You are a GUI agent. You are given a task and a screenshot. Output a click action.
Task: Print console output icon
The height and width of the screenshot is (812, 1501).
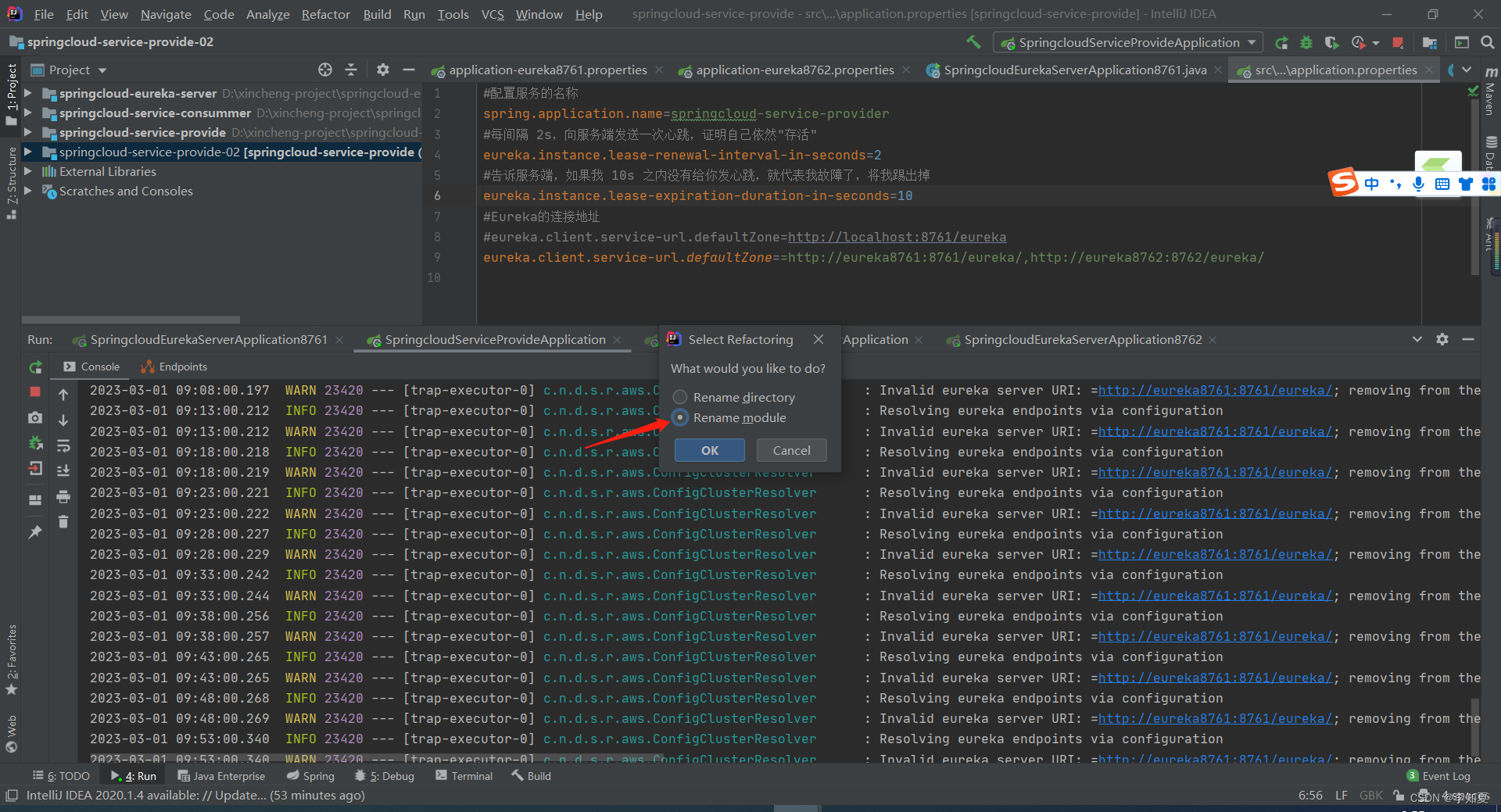pyautogui.click(x=63, y=496)
